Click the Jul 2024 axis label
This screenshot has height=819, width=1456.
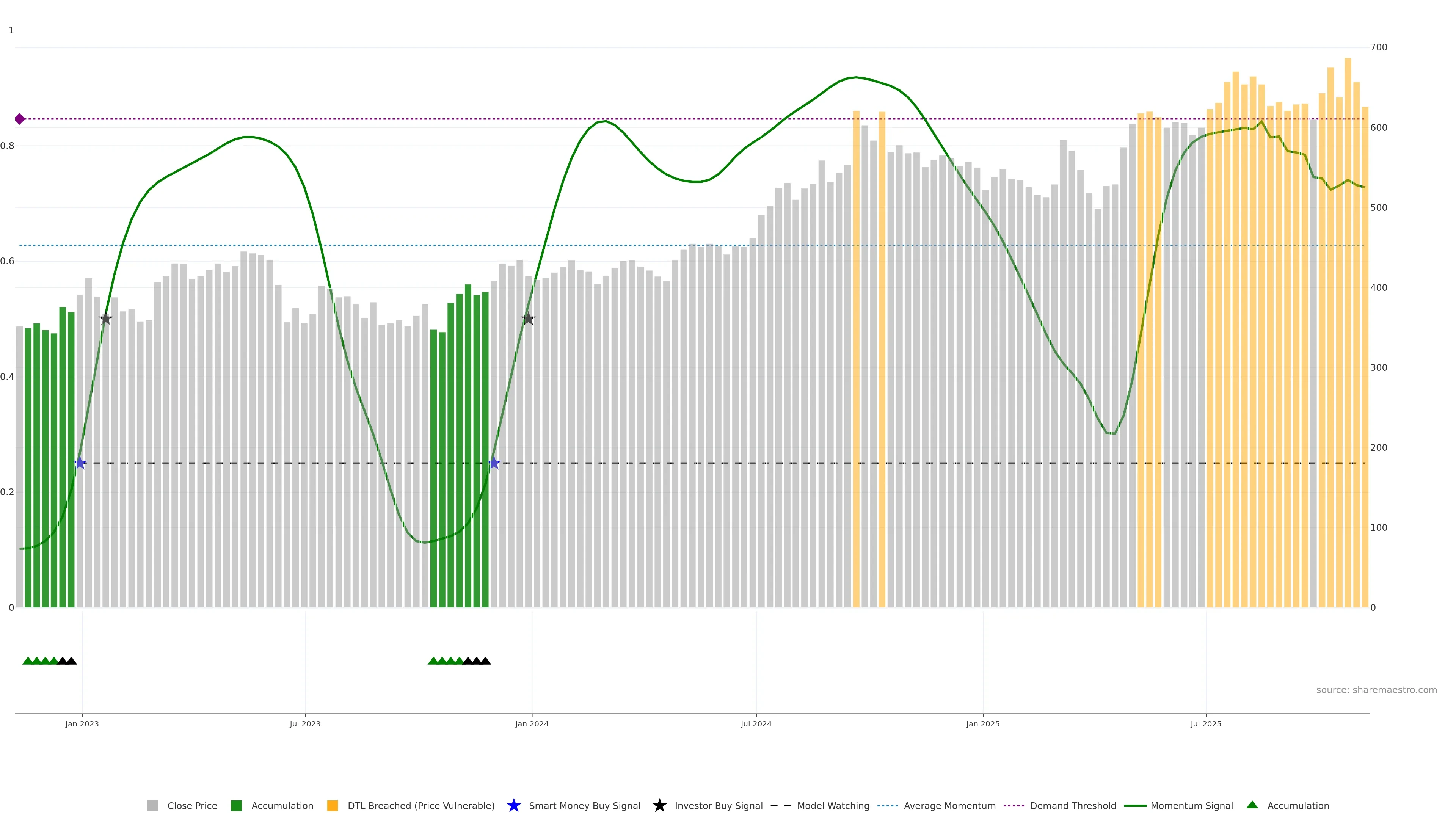pos(756,724)
